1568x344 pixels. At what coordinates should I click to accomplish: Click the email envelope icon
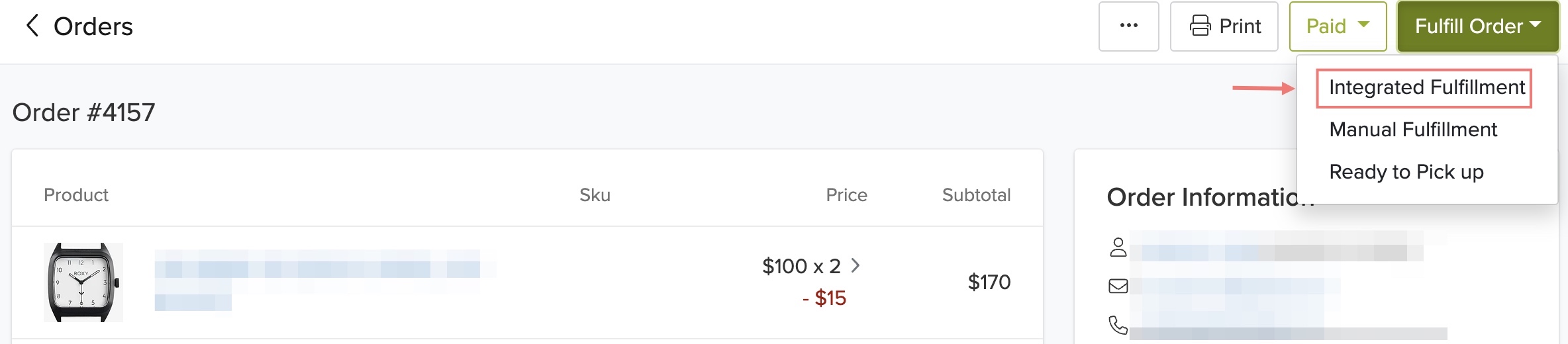tap(1118, 286)
